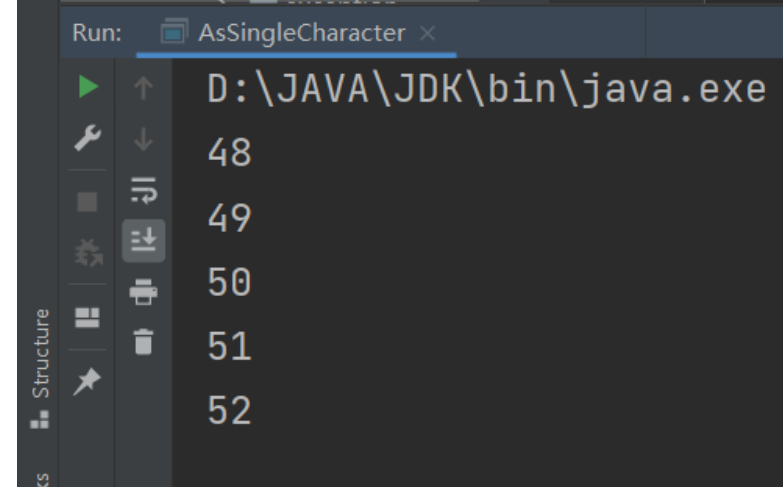This screenshot has height=487, width=783.
Task: Pin the run tab with pushpin icon
Action: [88, 379]
